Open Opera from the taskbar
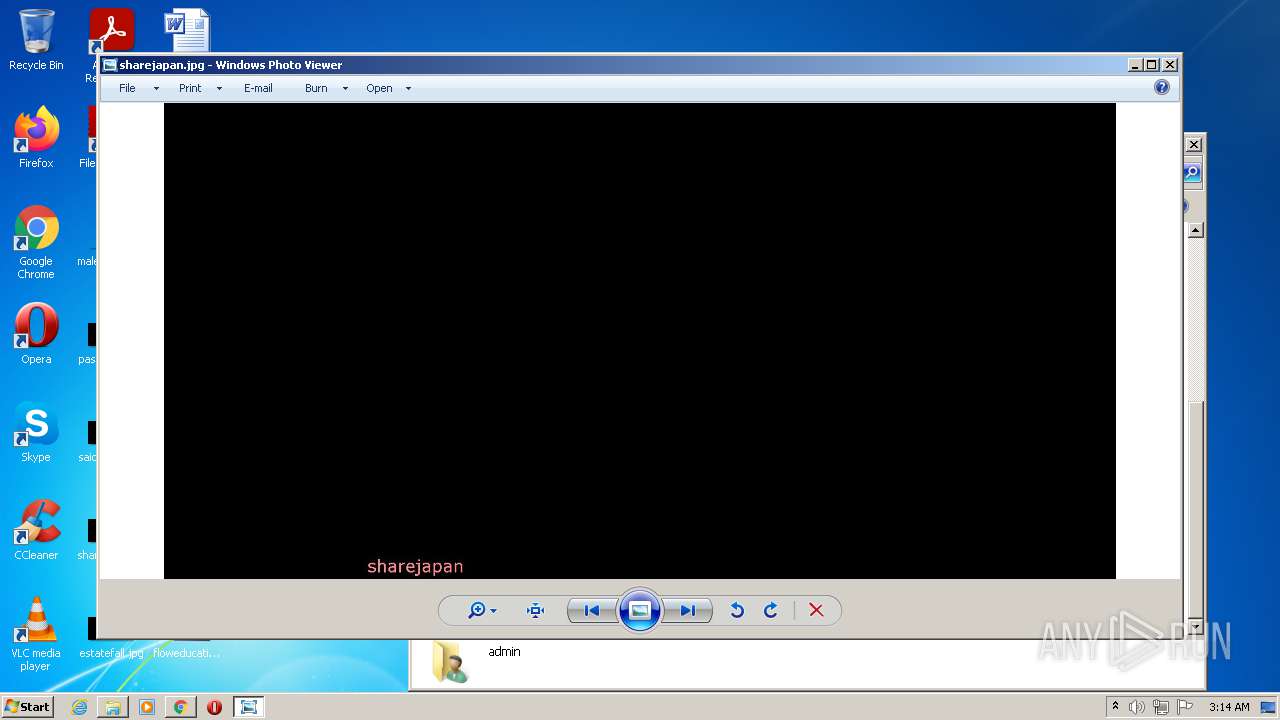This screenshot has width=1280, height=720. 214,707
